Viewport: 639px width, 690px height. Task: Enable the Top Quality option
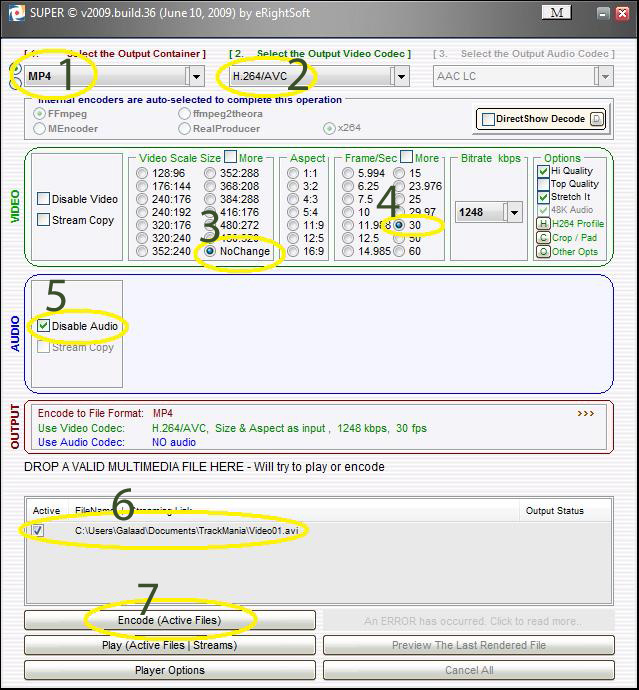point(543,184)
